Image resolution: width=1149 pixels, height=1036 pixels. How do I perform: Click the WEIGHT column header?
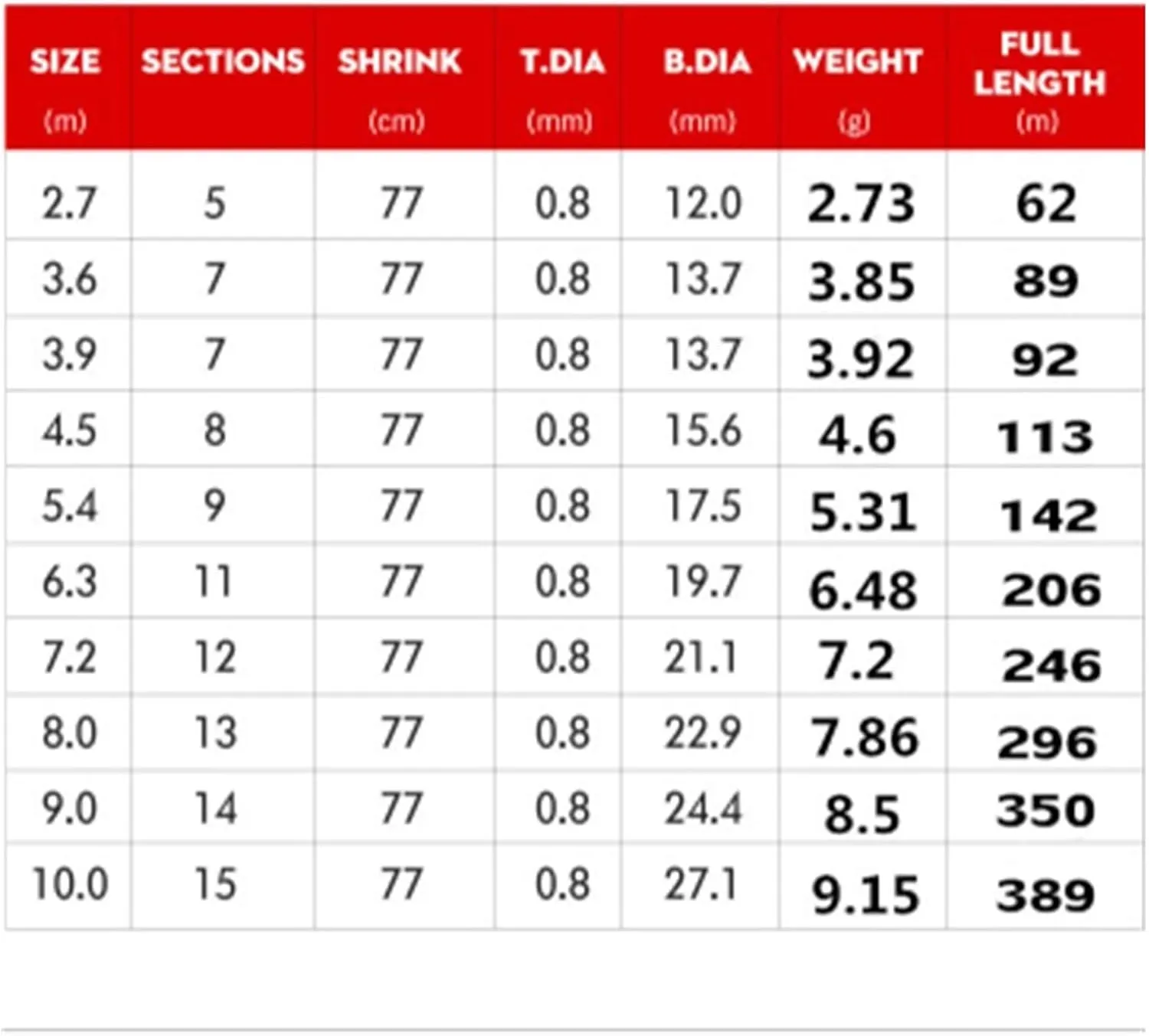point(858,61)
